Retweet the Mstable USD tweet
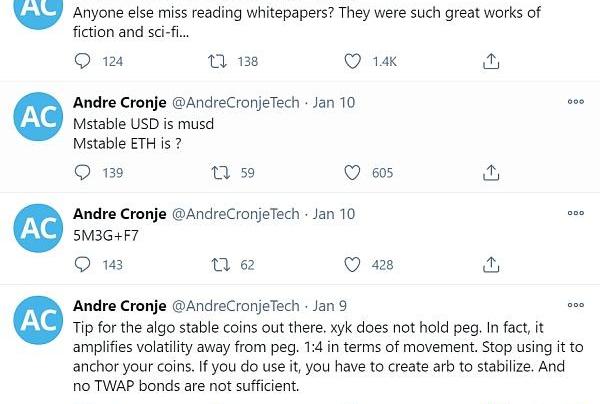Screen dimensions: 600x404 coord(215,173)
